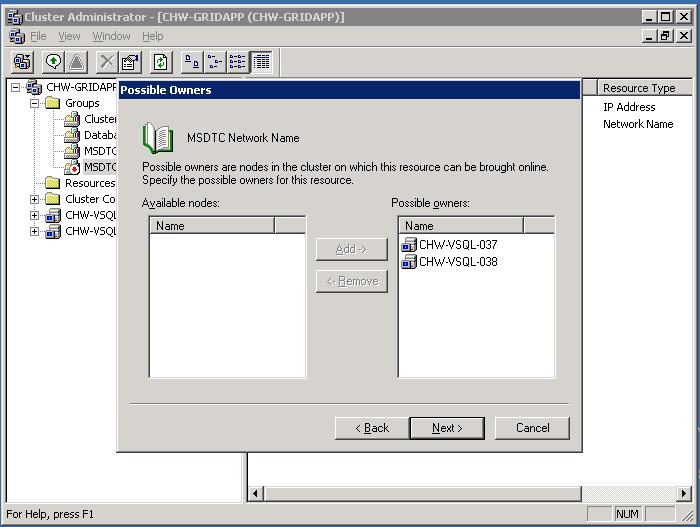
Task: Expand the second CHW-VSQL node in tree
Action: [34, 231]
